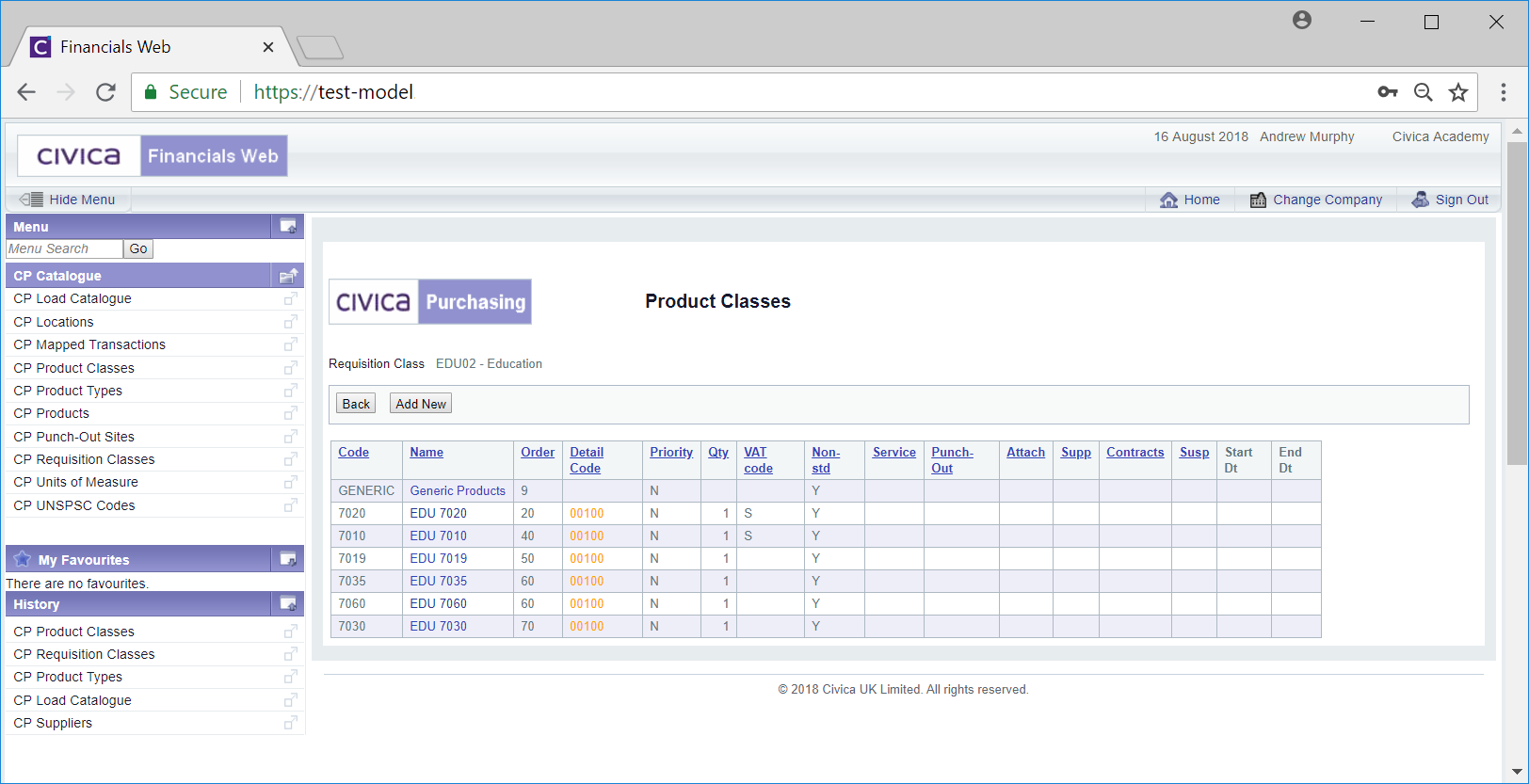
Task: Select CP Products menu item
Action: click(52, 413)
